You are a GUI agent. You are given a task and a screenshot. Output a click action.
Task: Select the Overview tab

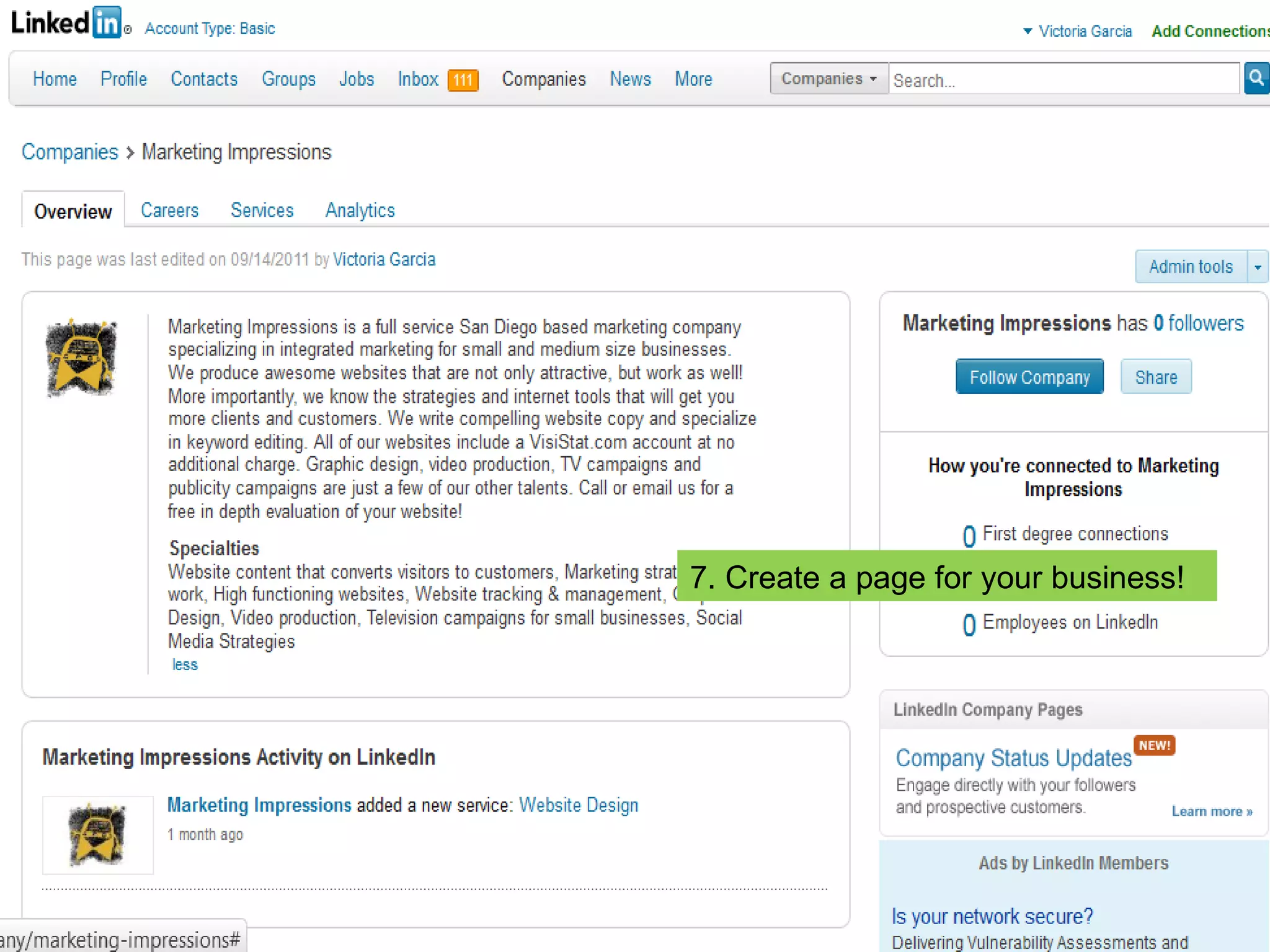click(x=73, y=211)
